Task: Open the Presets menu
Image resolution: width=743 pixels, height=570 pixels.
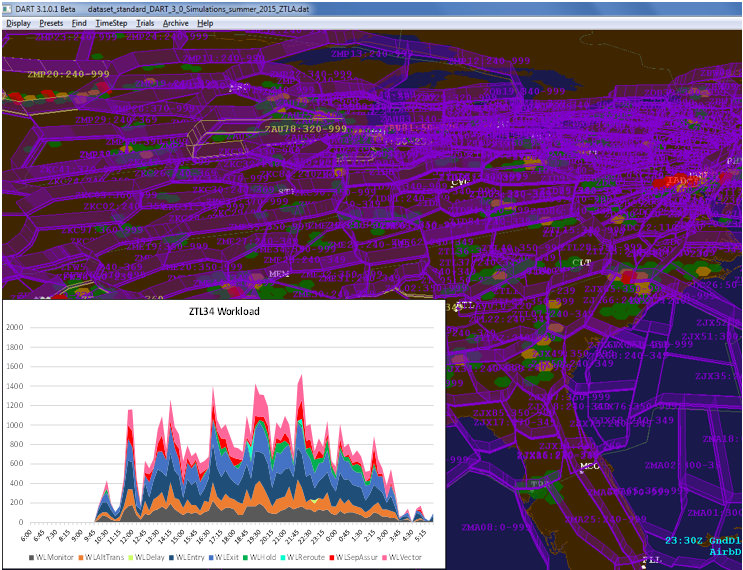Action: point(51,23)
